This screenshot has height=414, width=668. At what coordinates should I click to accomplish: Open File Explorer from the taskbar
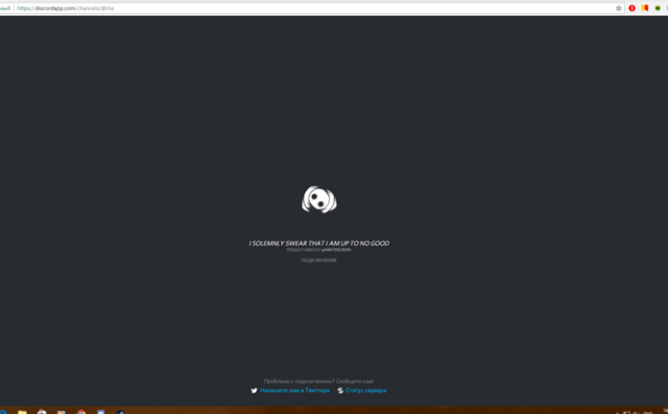point(22,411)
